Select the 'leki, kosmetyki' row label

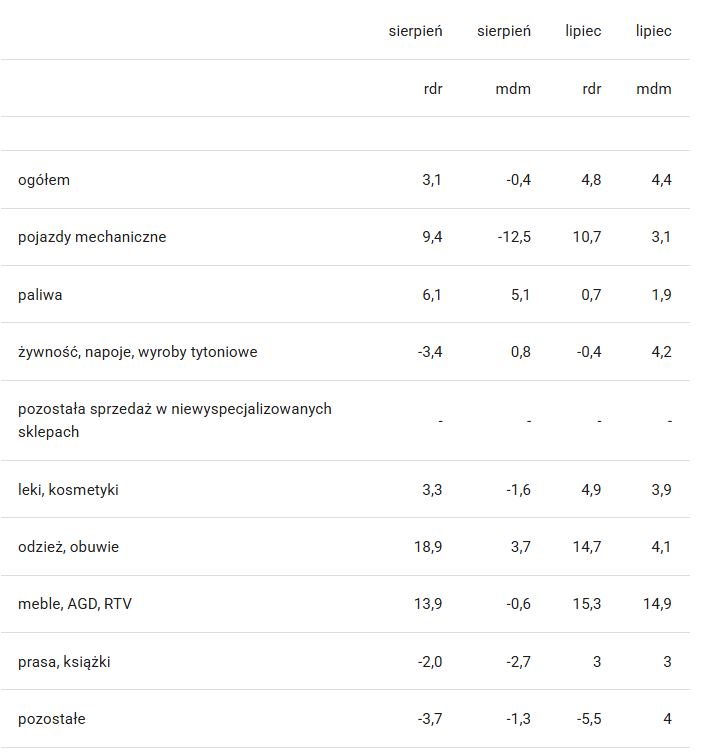(x=68, y=490)
